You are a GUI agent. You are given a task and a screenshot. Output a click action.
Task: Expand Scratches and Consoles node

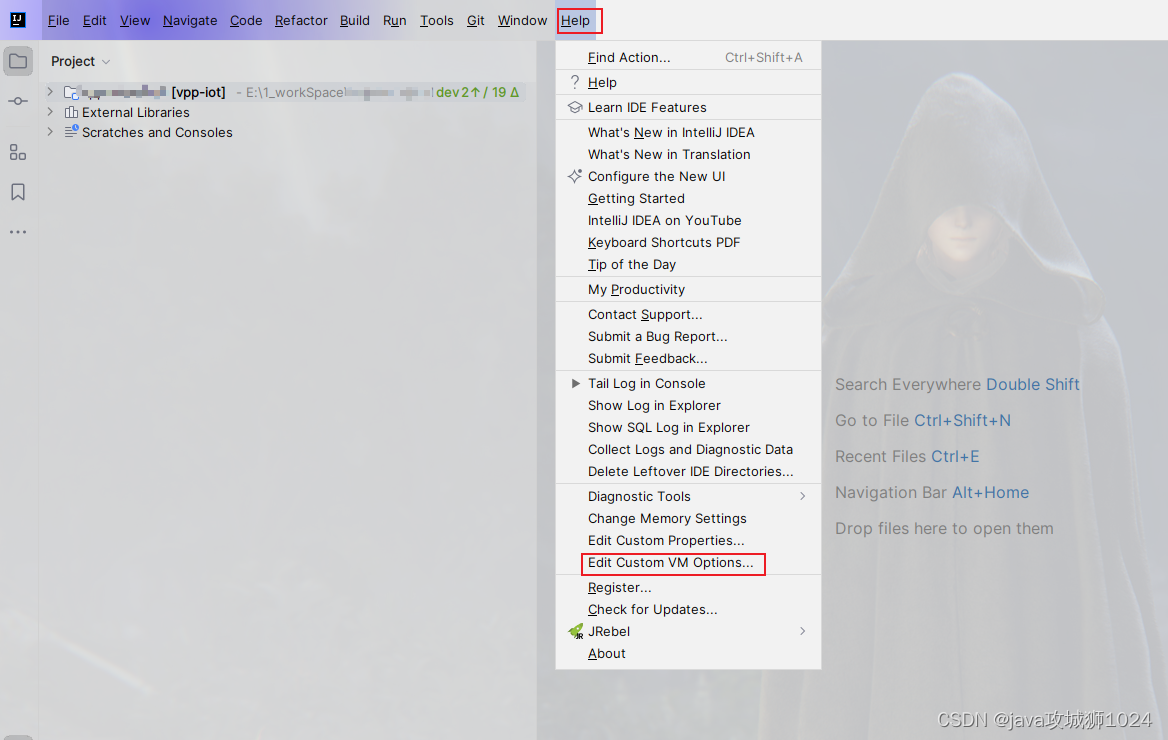point(50,132)
